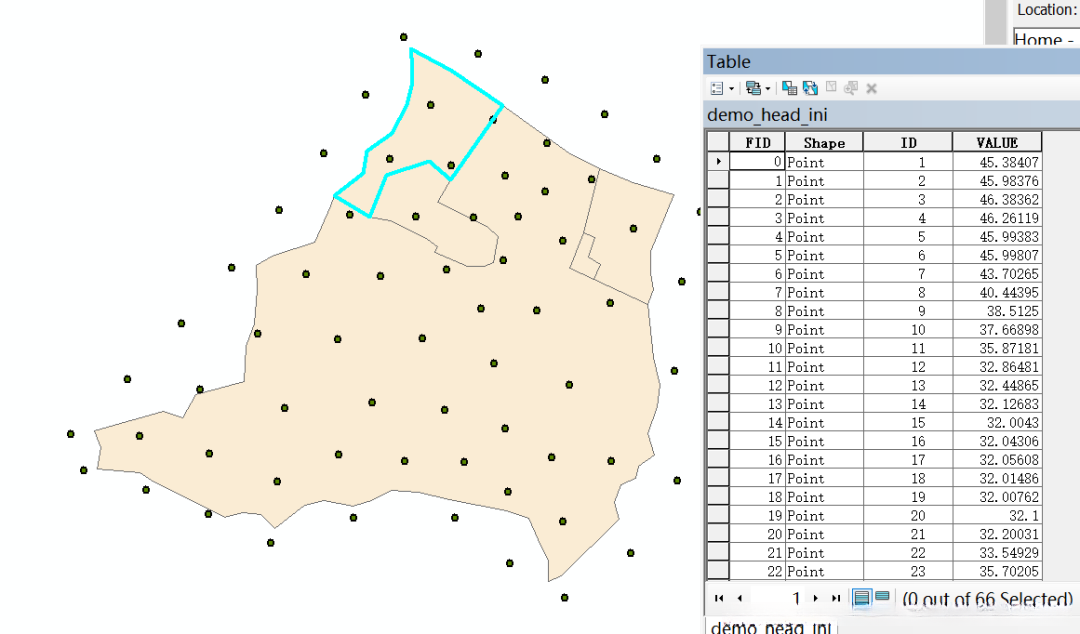
Task: Select the row selector beside FID 5
Action: 717,255
